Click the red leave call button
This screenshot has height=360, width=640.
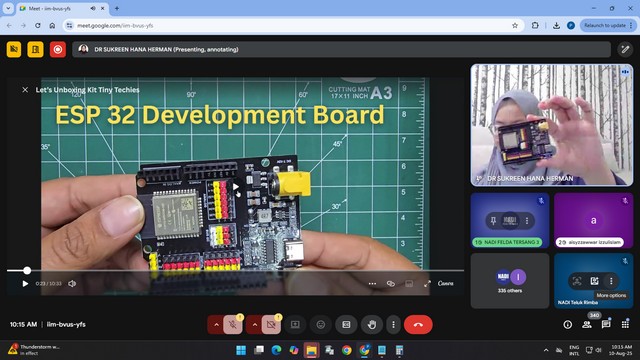coord(418,324)
